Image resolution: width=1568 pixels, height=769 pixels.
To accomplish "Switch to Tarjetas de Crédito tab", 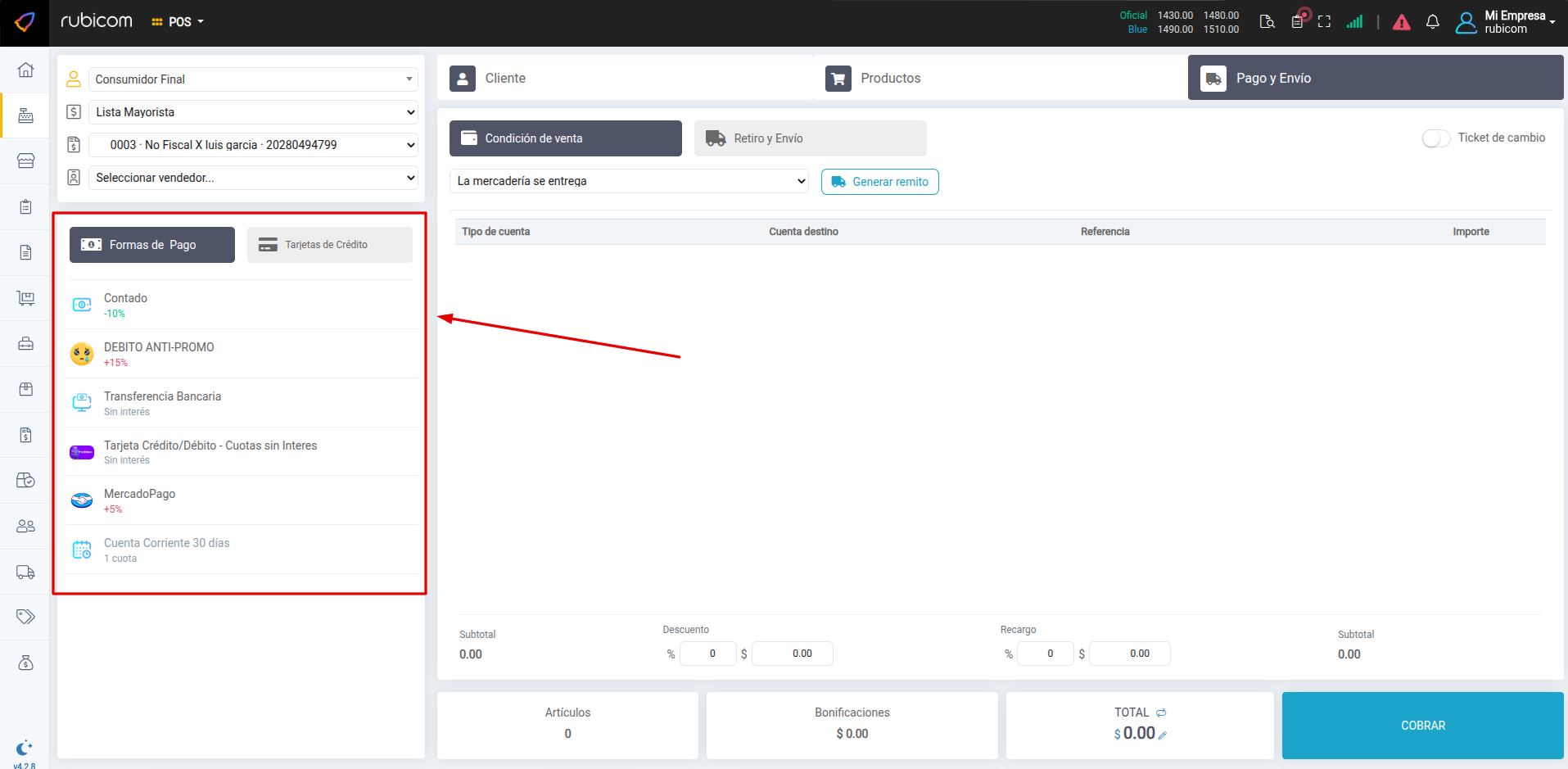I will coord(329,245).
